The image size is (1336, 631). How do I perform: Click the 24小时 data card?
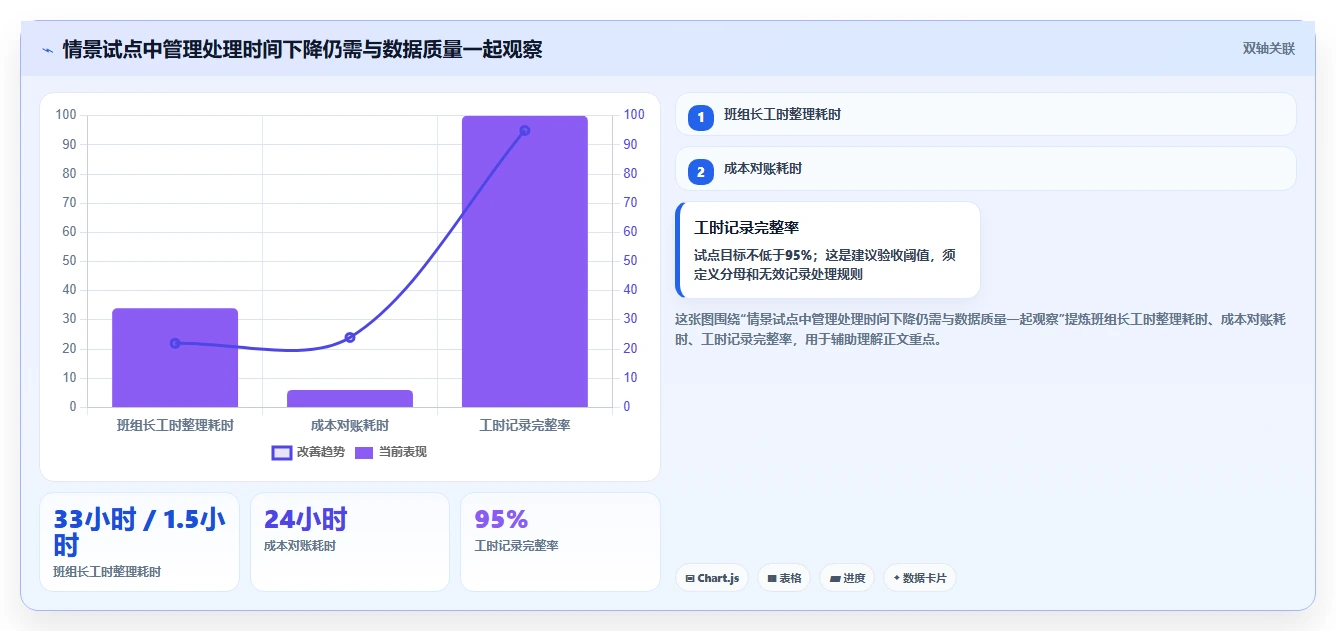pos(350,542)
